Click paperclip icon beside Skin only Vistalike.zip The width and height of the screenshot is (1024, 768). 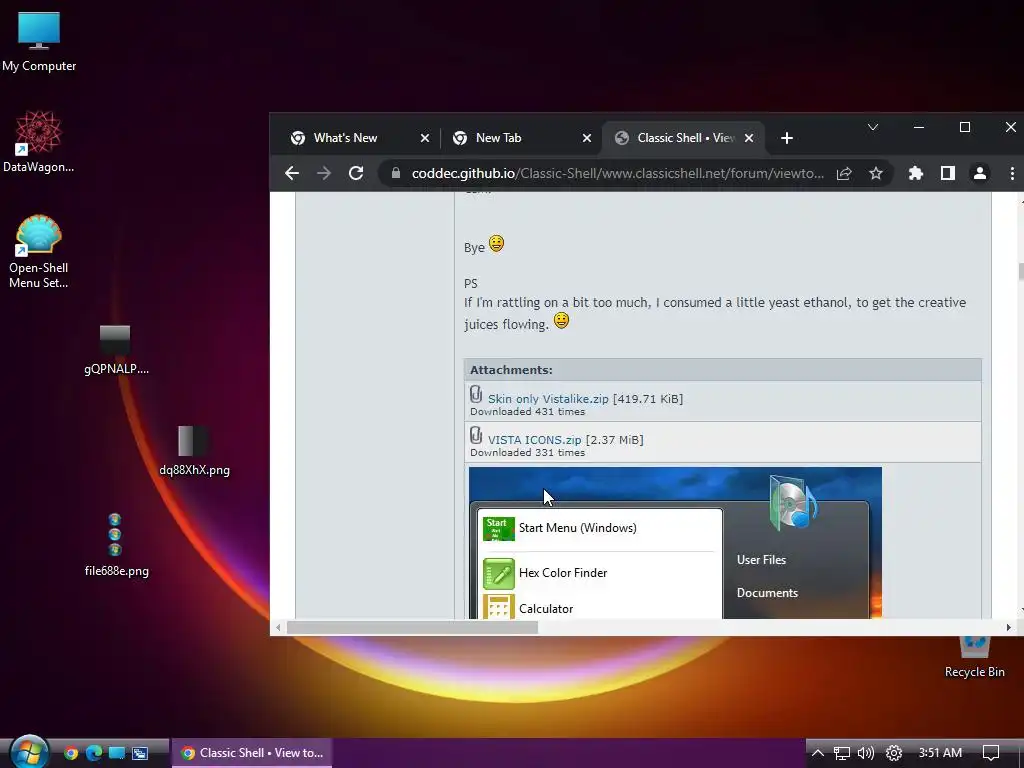coord(476,394)
